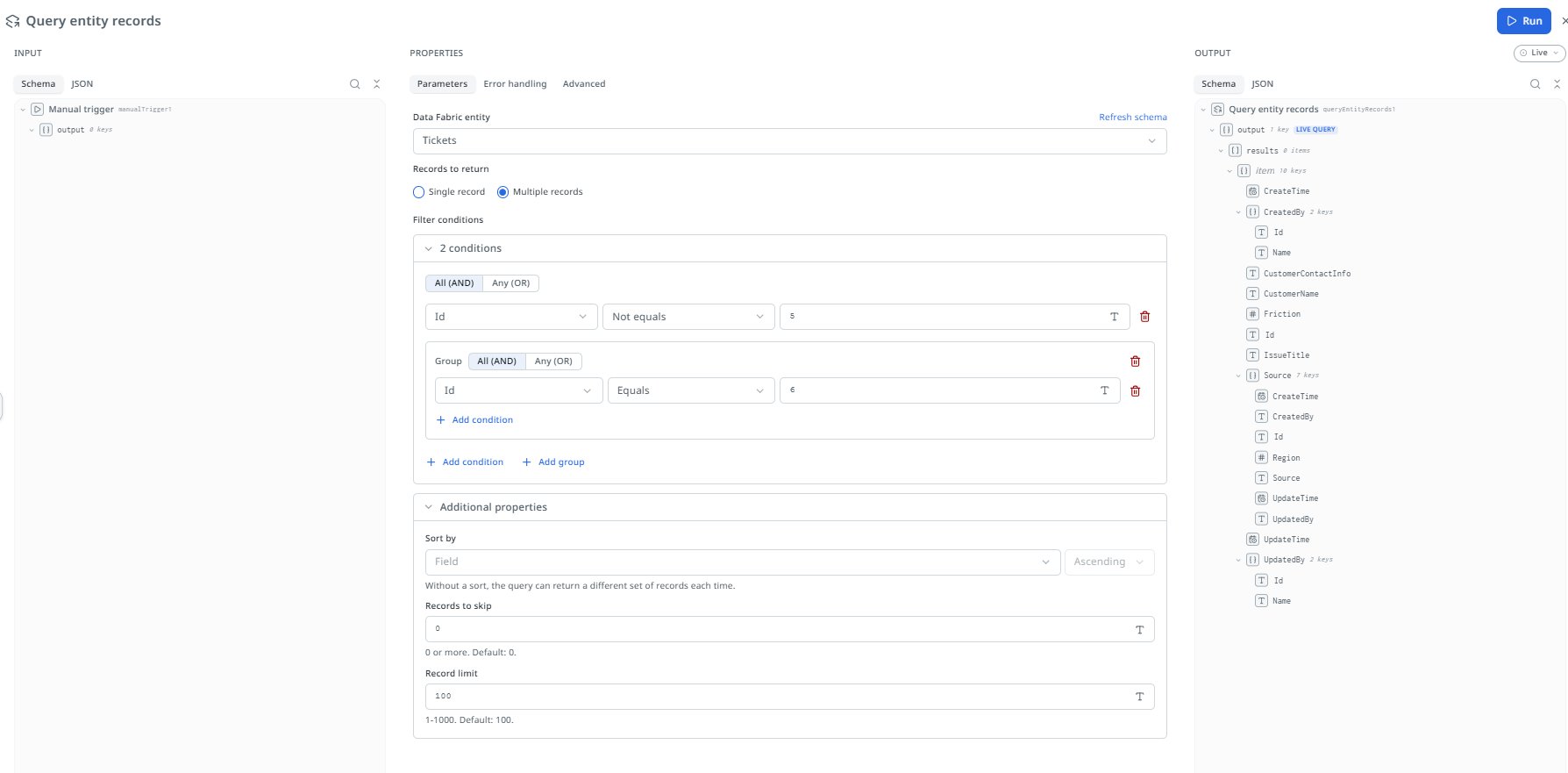Screen dimensions: 1568x773
Task: Select the Multiple records radio button
Action: pos(503,192)
